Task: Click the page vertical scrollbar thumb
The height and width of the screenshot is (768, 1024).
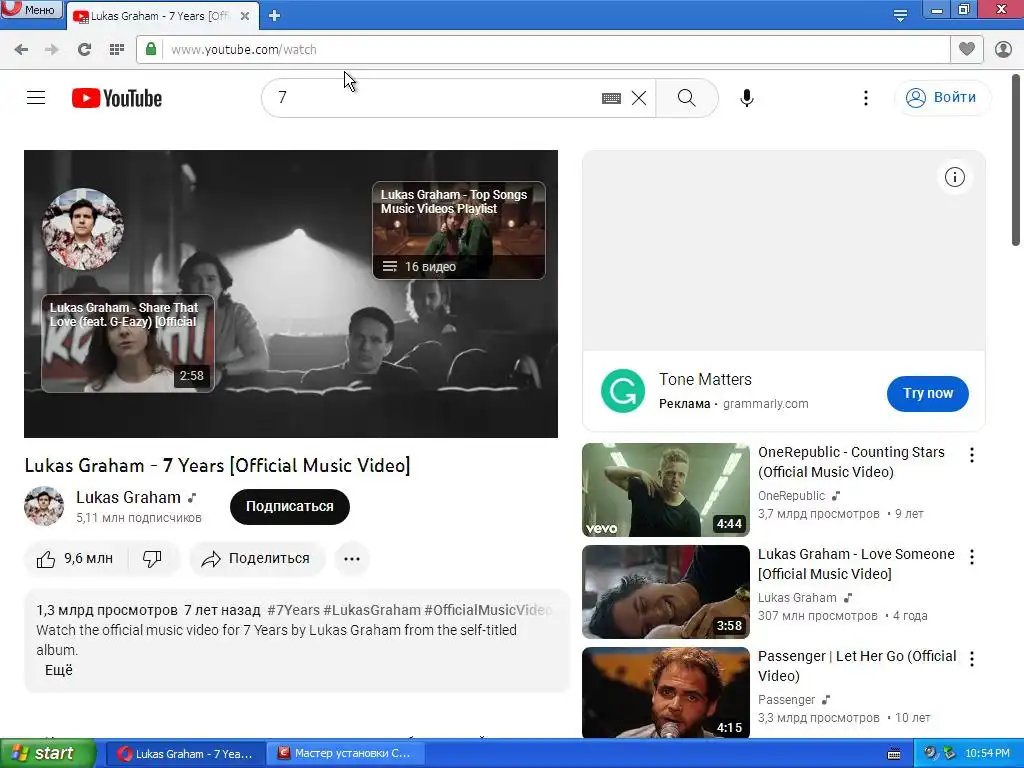Action: tap(1016, 160)
